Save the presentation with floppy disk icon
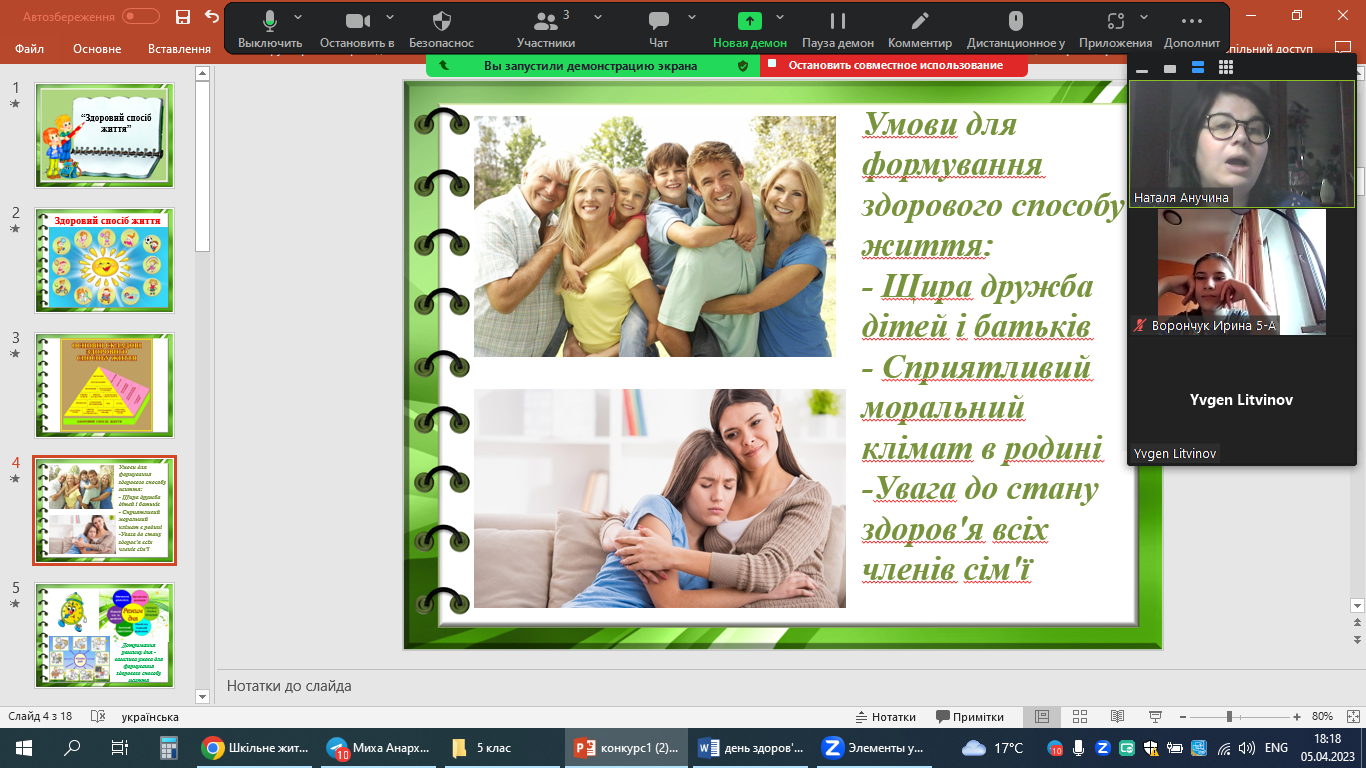1366x768 pixels. (182, 16)
